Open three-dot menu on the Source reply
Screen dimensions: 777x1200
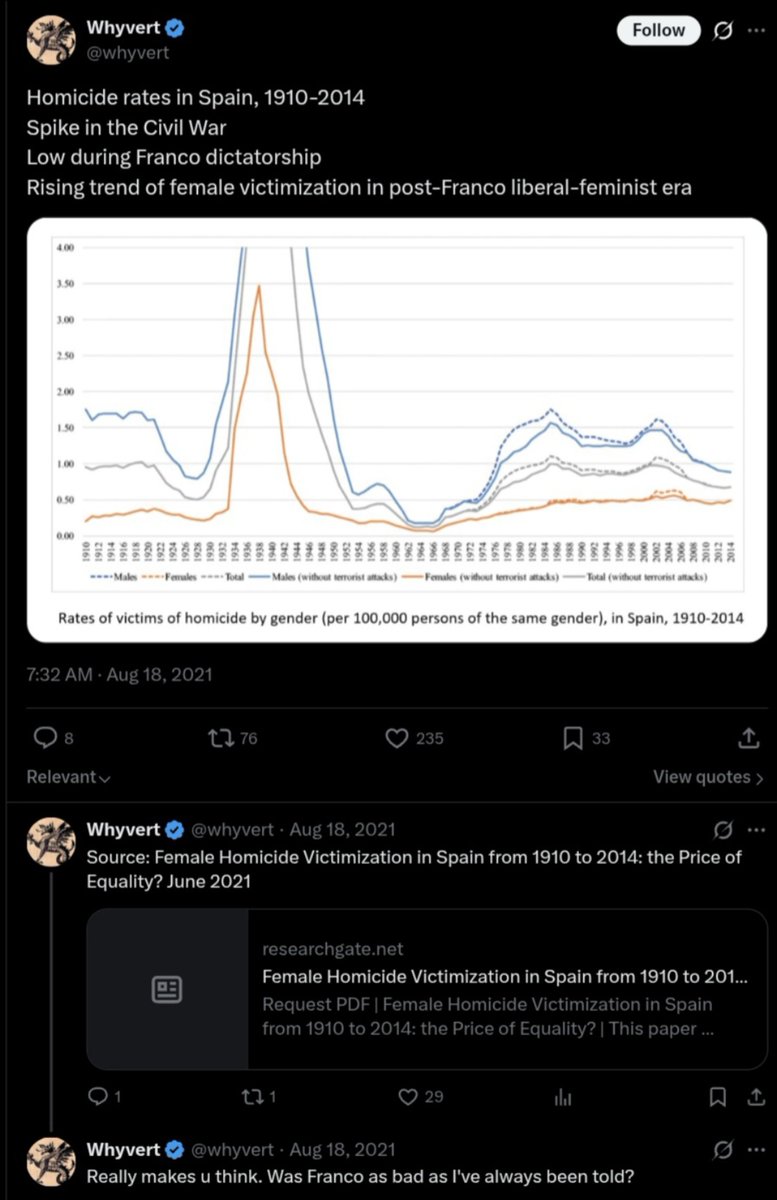[x=755, y=829]
